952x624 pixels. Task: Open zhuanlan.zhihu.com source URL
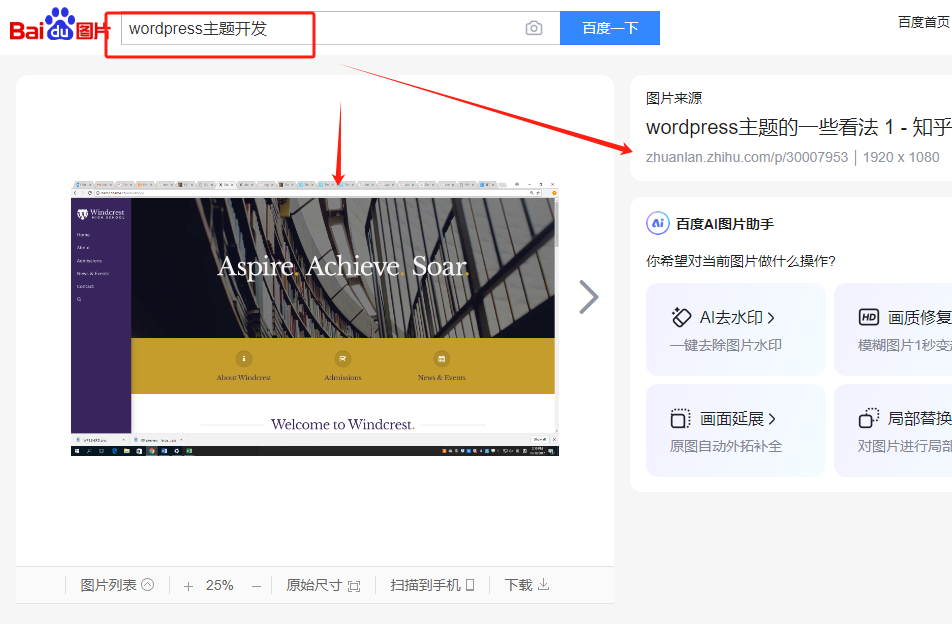coord(747,157)
